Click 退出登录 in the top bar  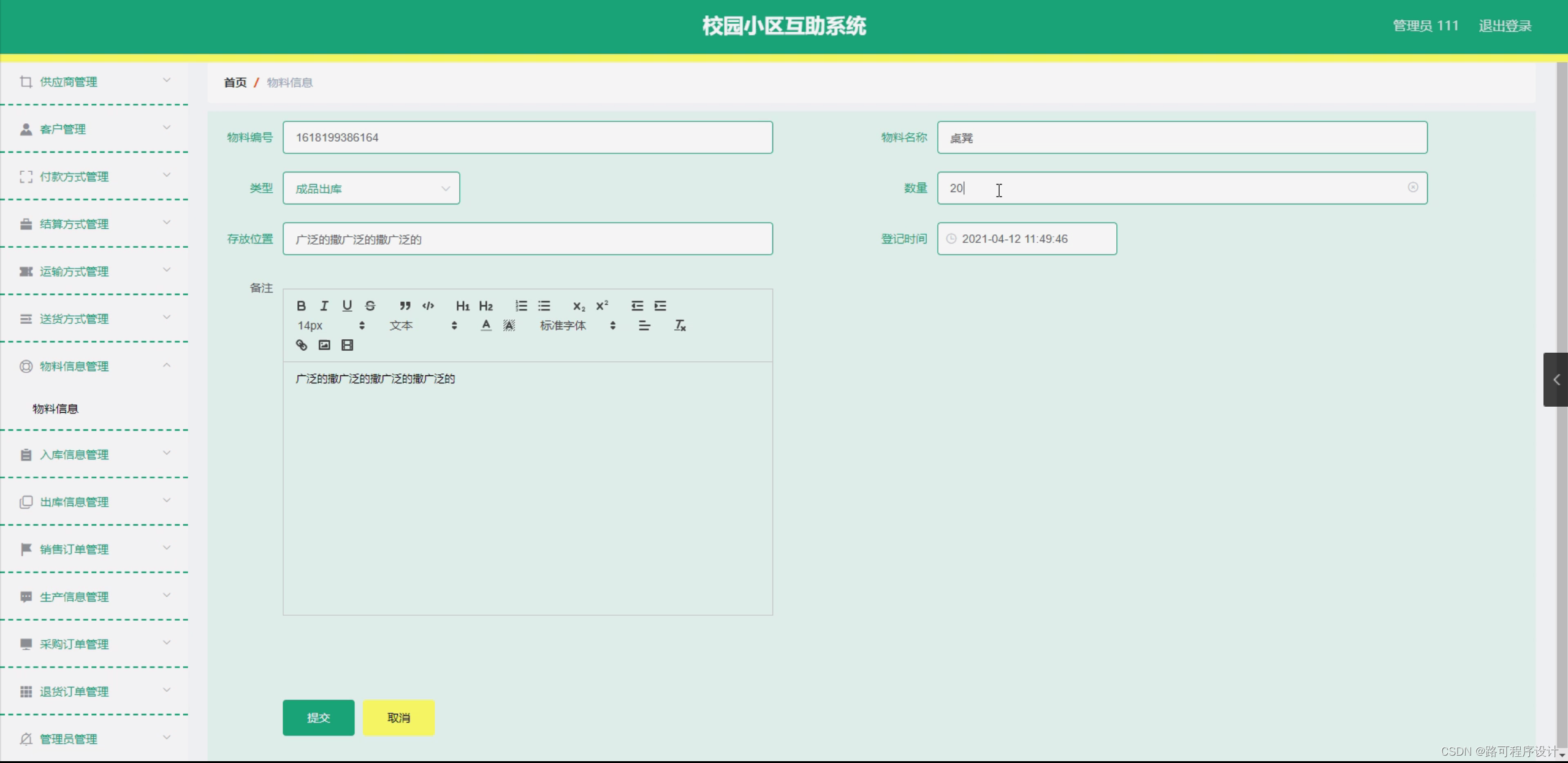(1505, 25)
